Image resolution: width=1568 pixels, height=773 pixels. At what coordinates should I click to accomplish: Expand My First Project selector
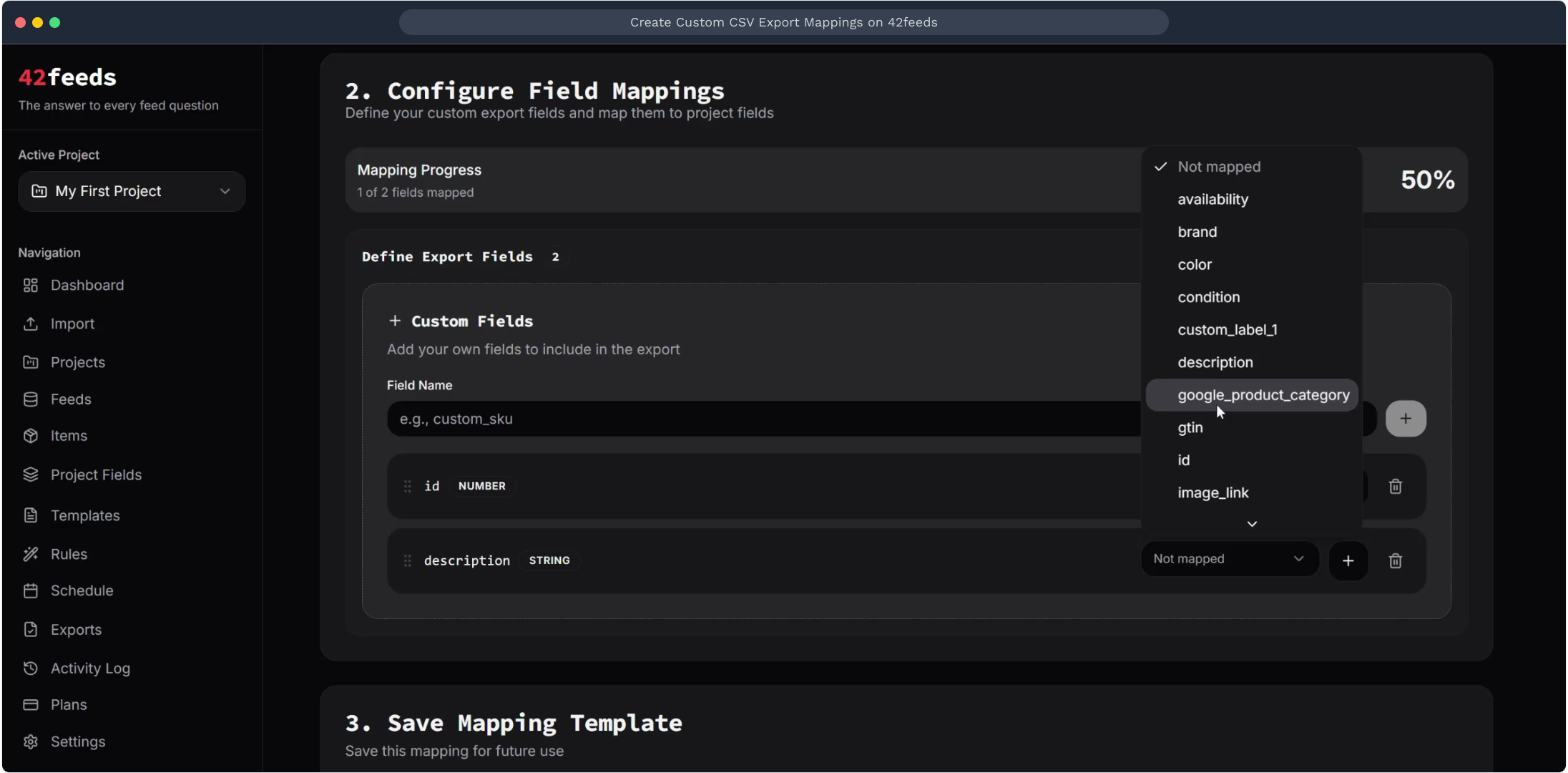132,191
